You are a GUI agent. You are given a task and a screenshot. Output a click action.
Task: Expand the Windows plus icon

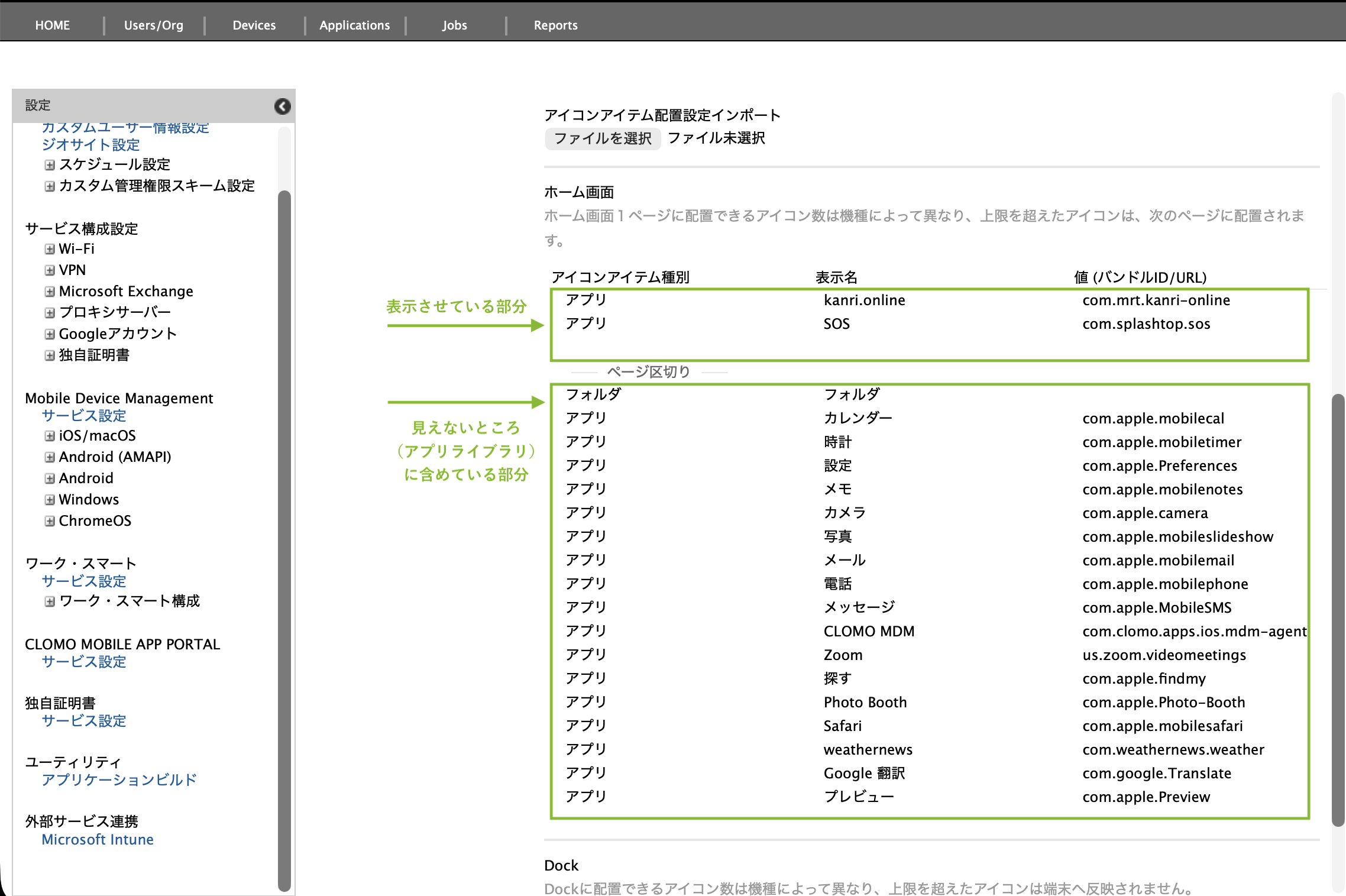point(50,500)
